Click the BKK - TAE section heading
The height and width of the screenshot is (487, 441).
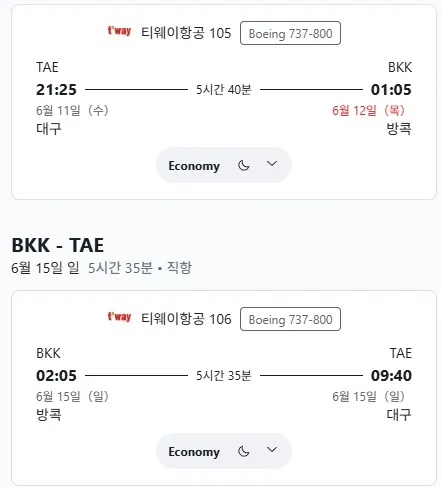pos(58,245)
